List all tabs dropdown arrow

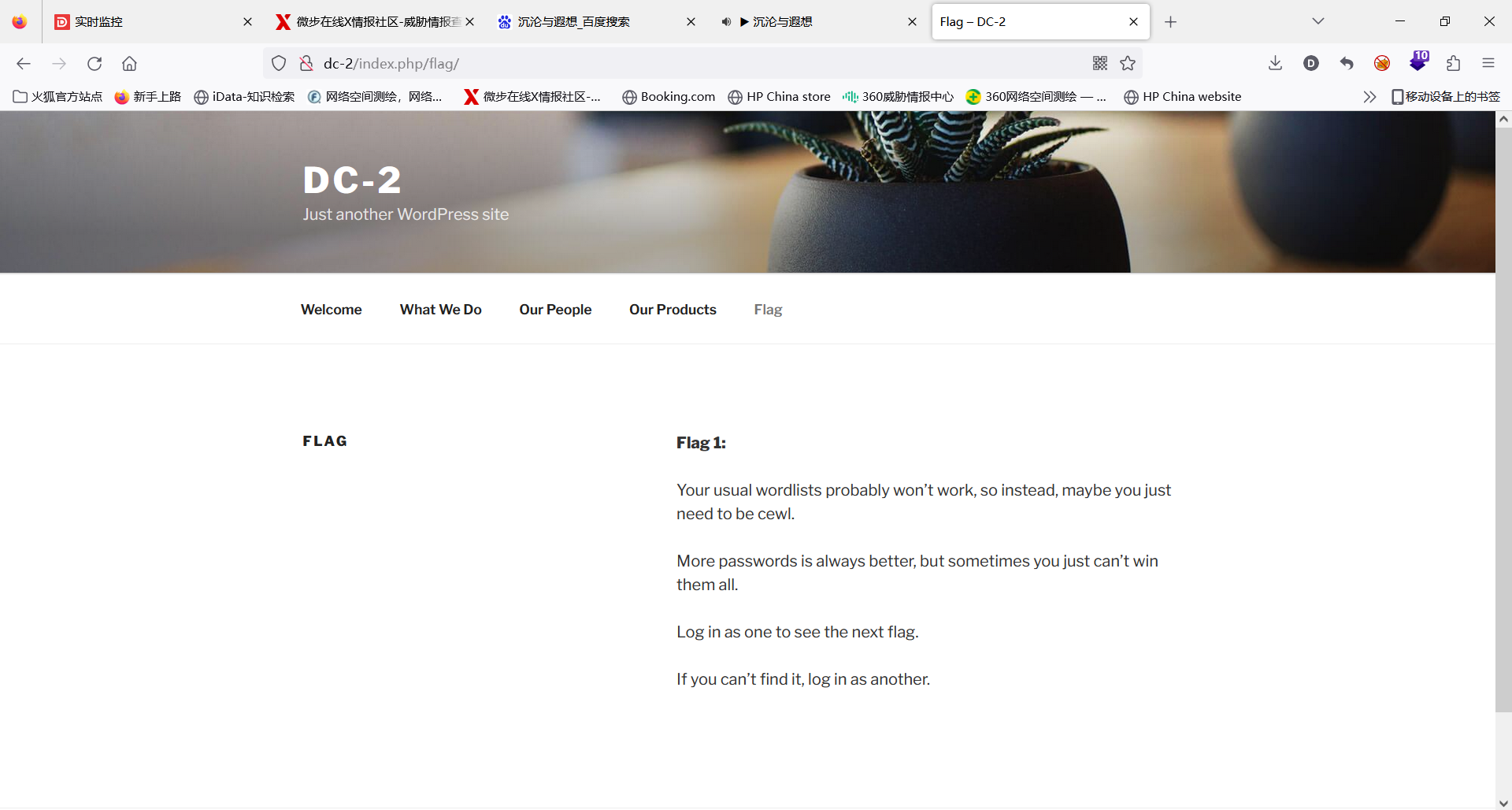(x=1318, y=22)
